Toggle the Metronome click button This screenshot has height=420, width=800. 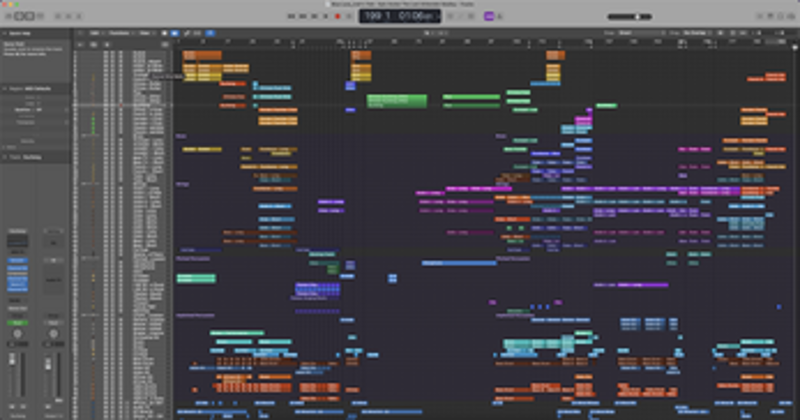pos(499,16)
